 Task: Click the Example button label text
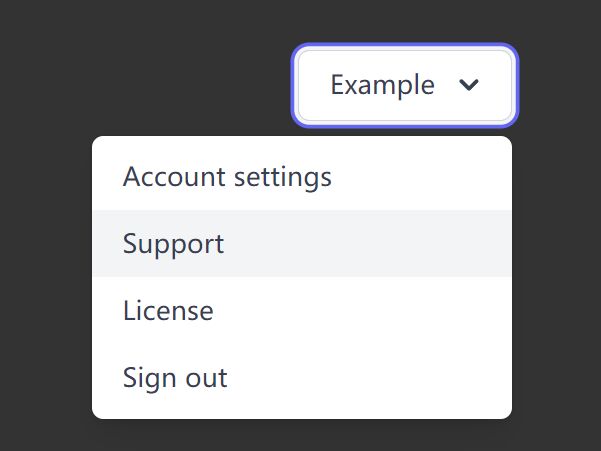coord(383,85)
